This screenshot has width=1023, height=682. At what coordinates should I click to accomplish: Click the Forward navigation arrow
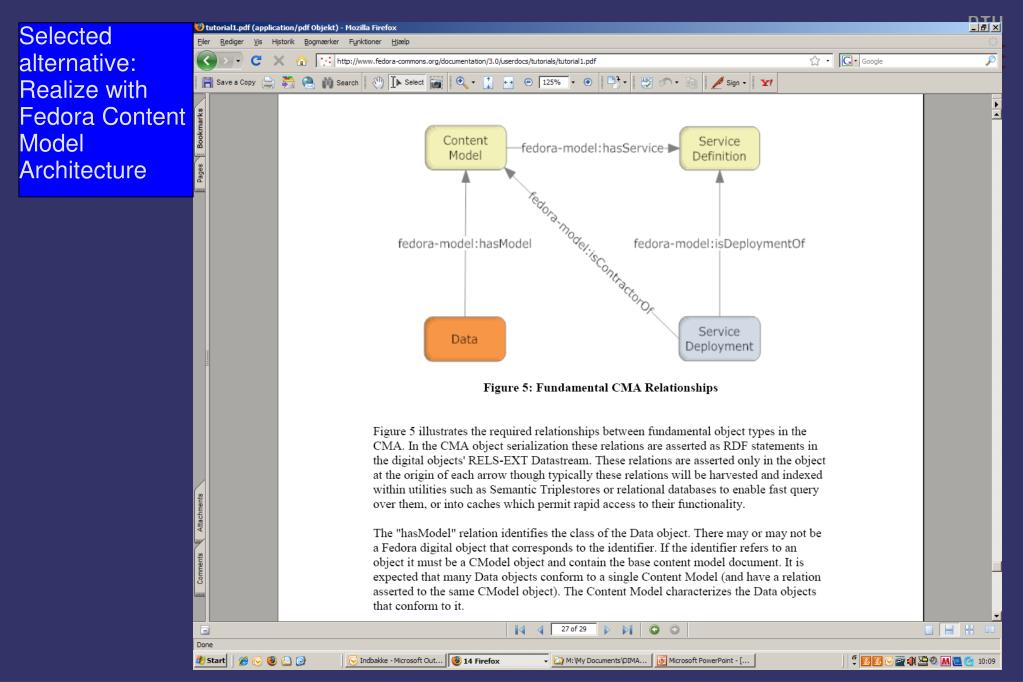coord(225,61)
